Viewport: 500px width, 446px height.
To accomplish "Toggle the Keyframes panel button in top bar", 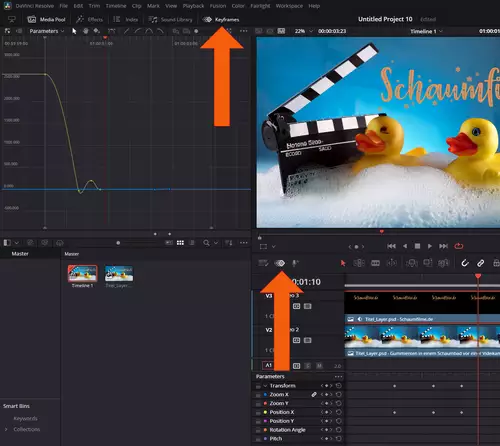I will (x=221, y=20).
